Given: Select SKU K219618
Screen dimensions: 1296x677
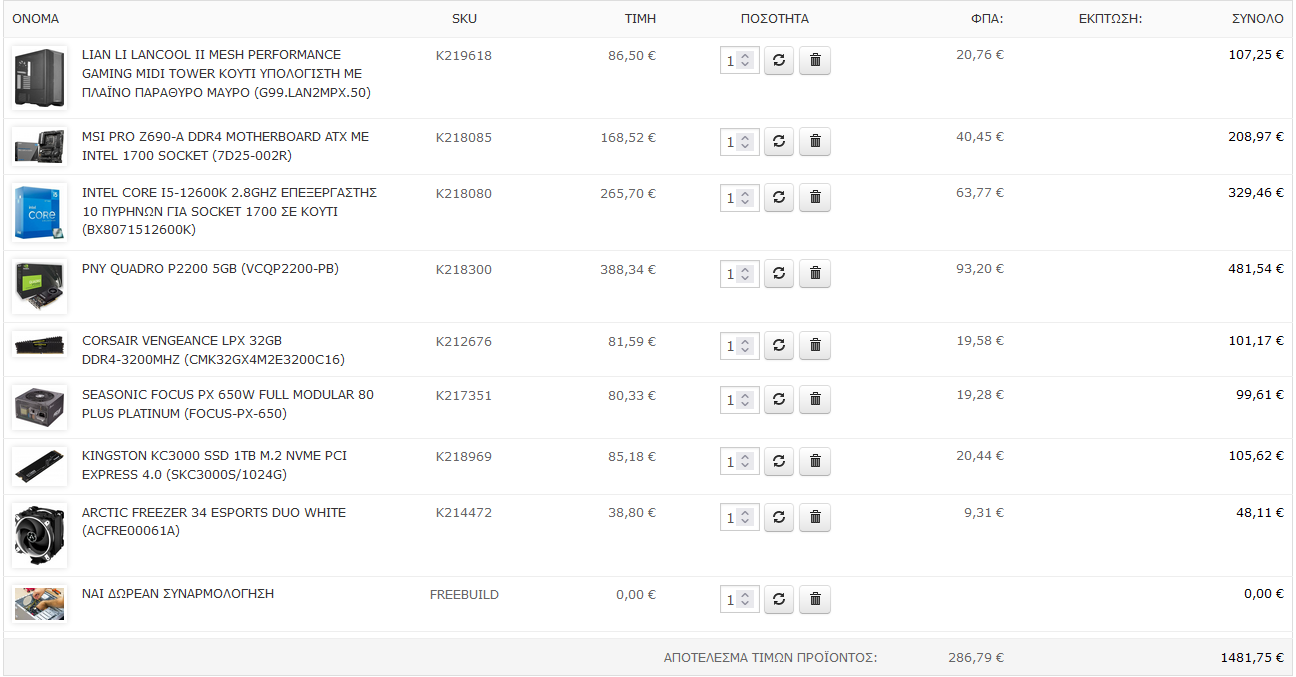Looking at the screenshot, I should (x=464, y=56).
